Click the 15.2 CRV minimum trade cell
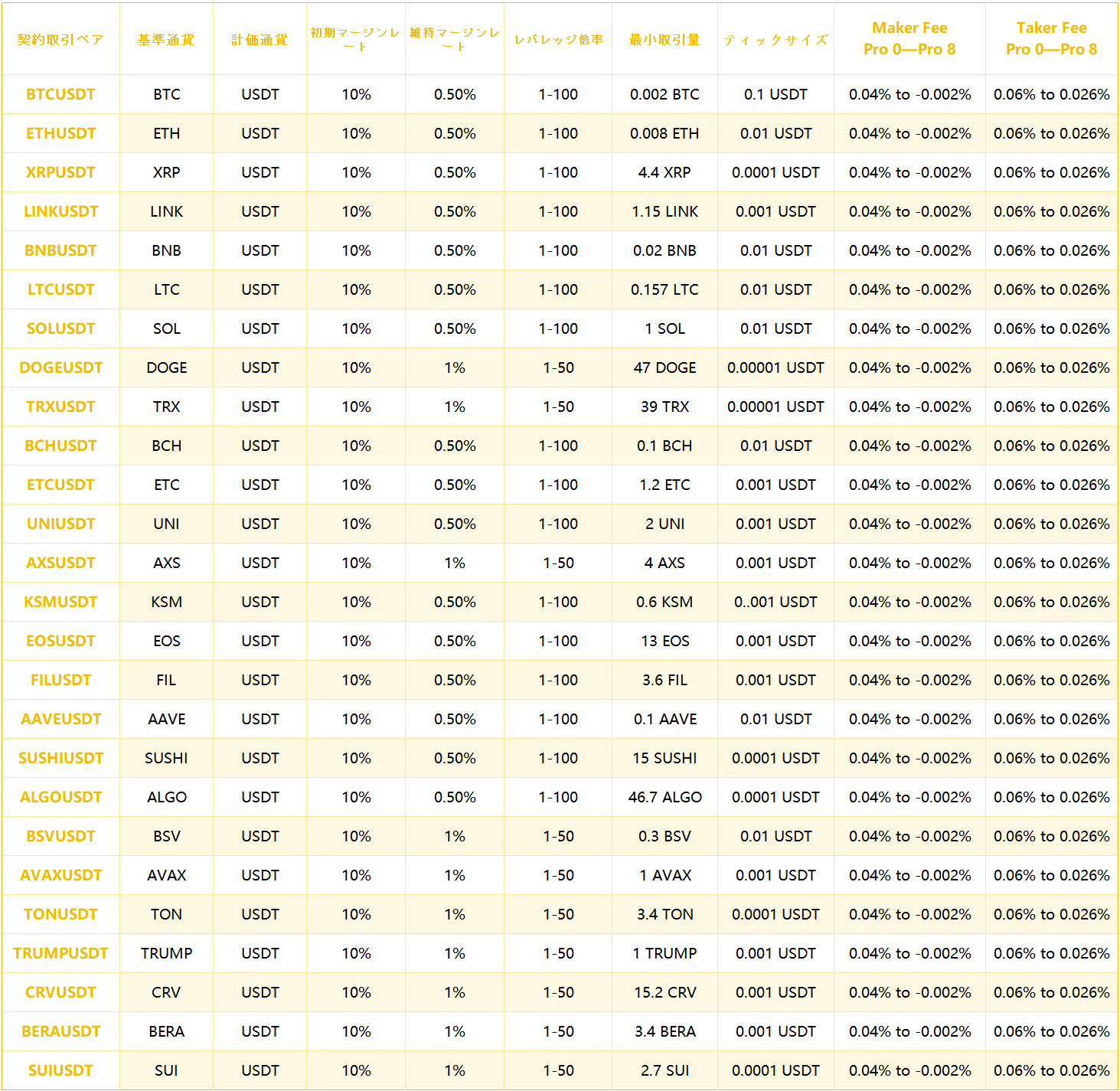 664,992
